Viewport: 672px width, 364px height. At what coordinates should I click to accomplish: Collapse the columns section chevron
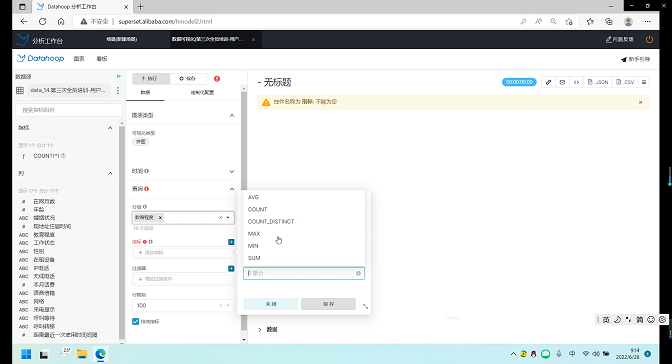coord(110,174)
